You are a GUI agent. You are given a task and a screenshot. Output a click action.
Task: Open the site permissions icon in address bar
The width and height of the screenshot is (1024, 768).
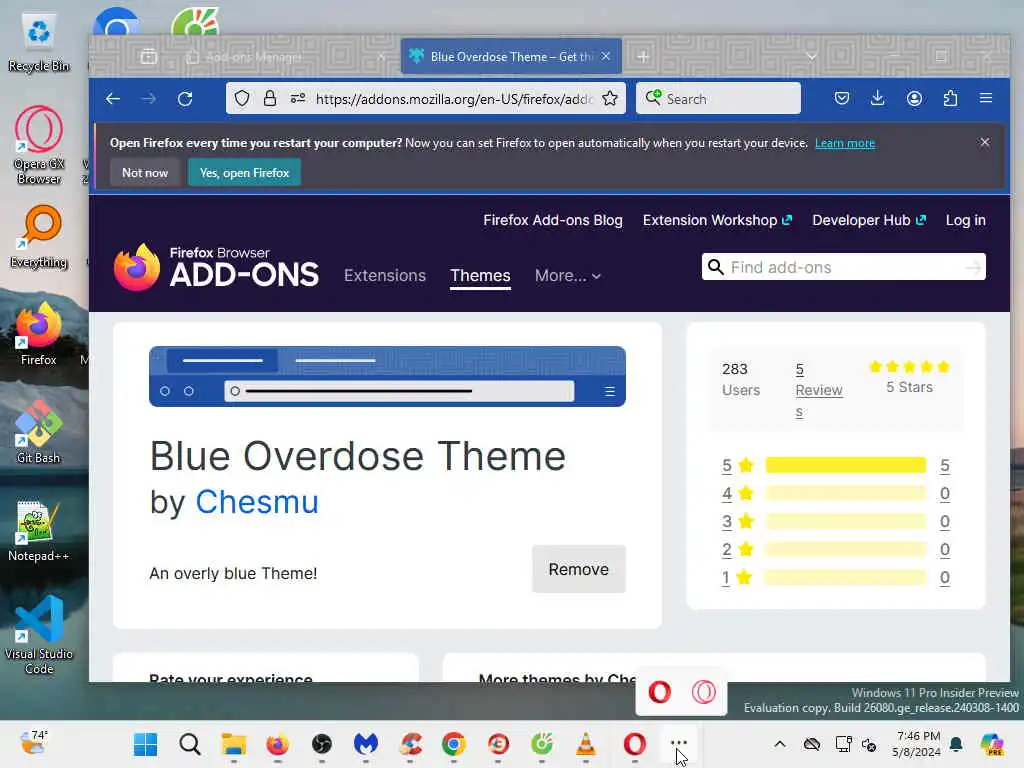tap(298, 99)
